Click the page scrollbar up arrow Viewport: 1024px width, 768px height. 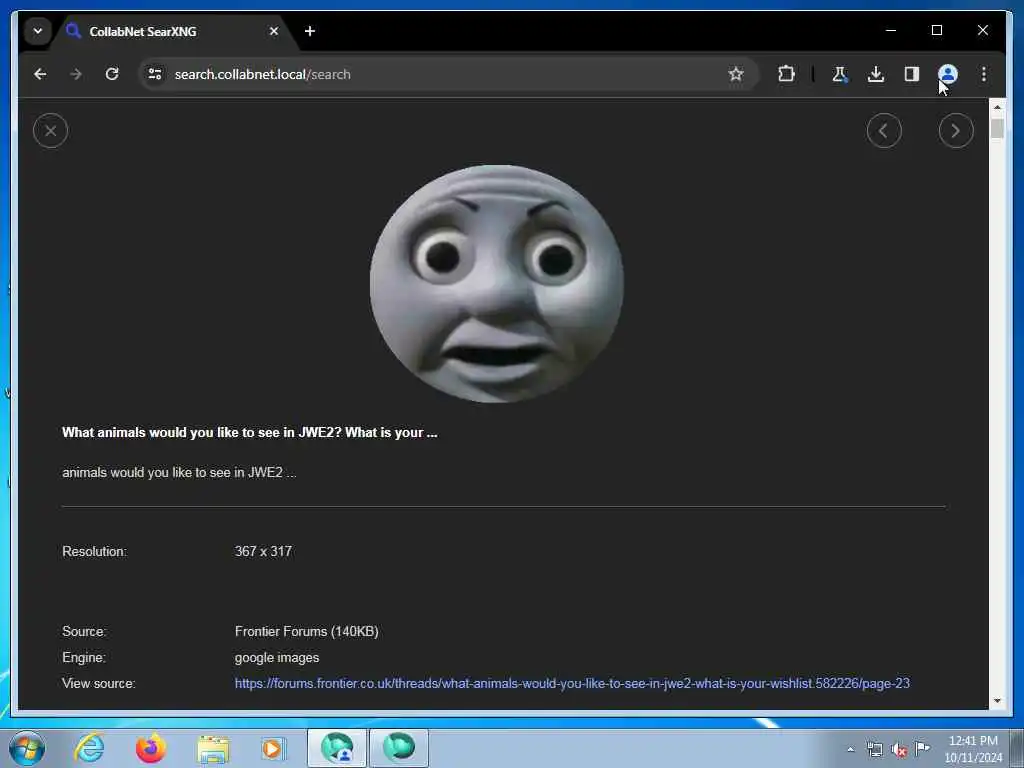[997, 107]
